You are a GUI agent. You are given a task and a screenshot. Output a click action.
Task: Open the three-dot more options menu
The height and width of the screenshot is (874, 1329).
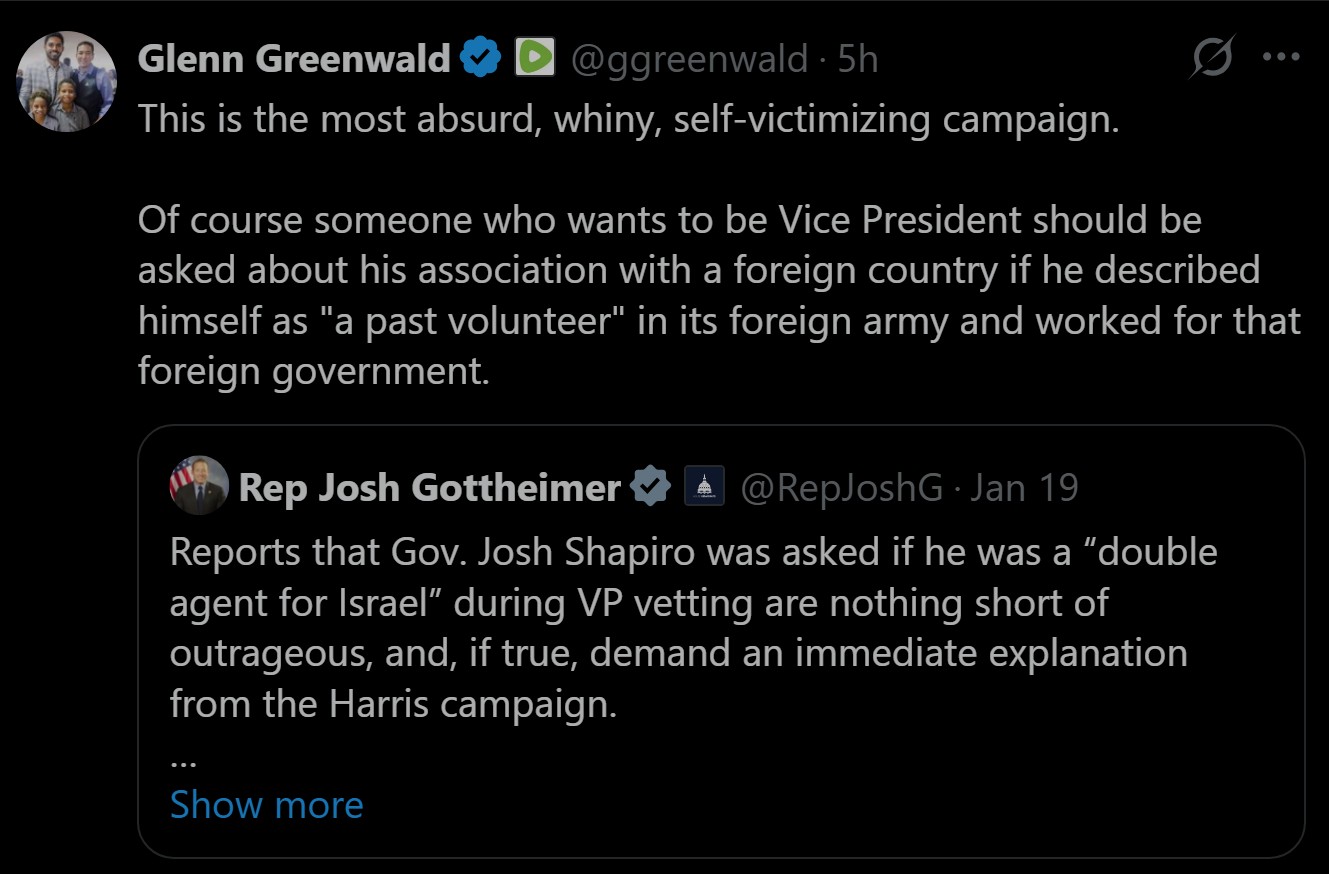click(1281, 57)
